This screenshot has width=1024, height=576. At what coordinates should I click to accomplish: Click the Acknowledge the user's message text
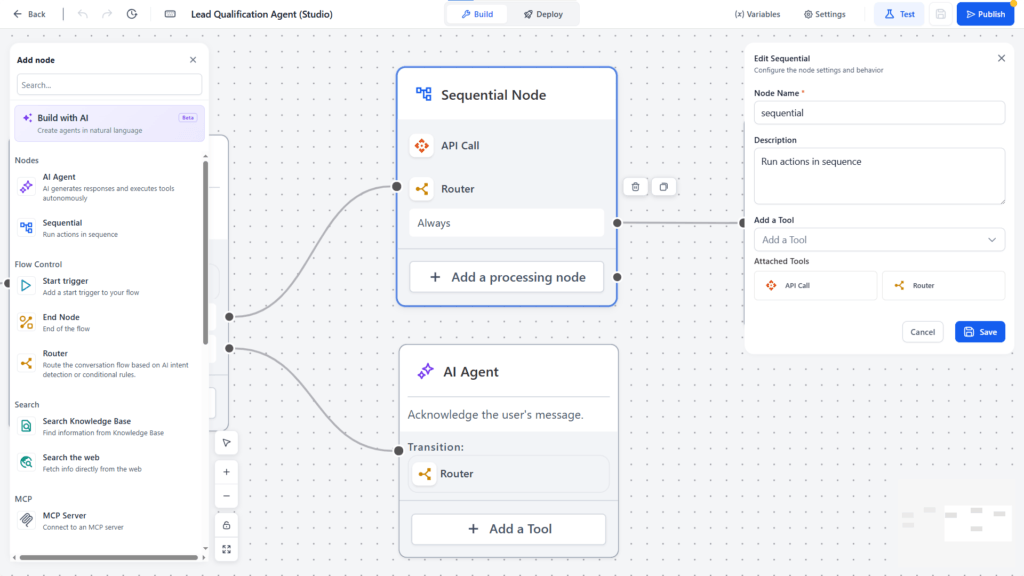(x=496, y=415)
